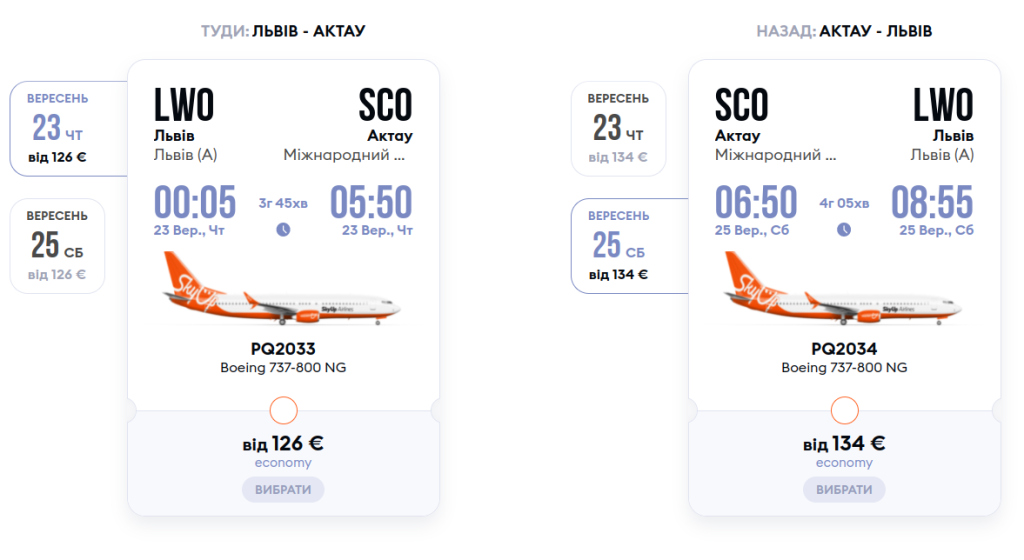The image size is (1024, 560).
Task: Choose outbound date 25 Вересень from 126 €
Action: click(x=58, y=246)
